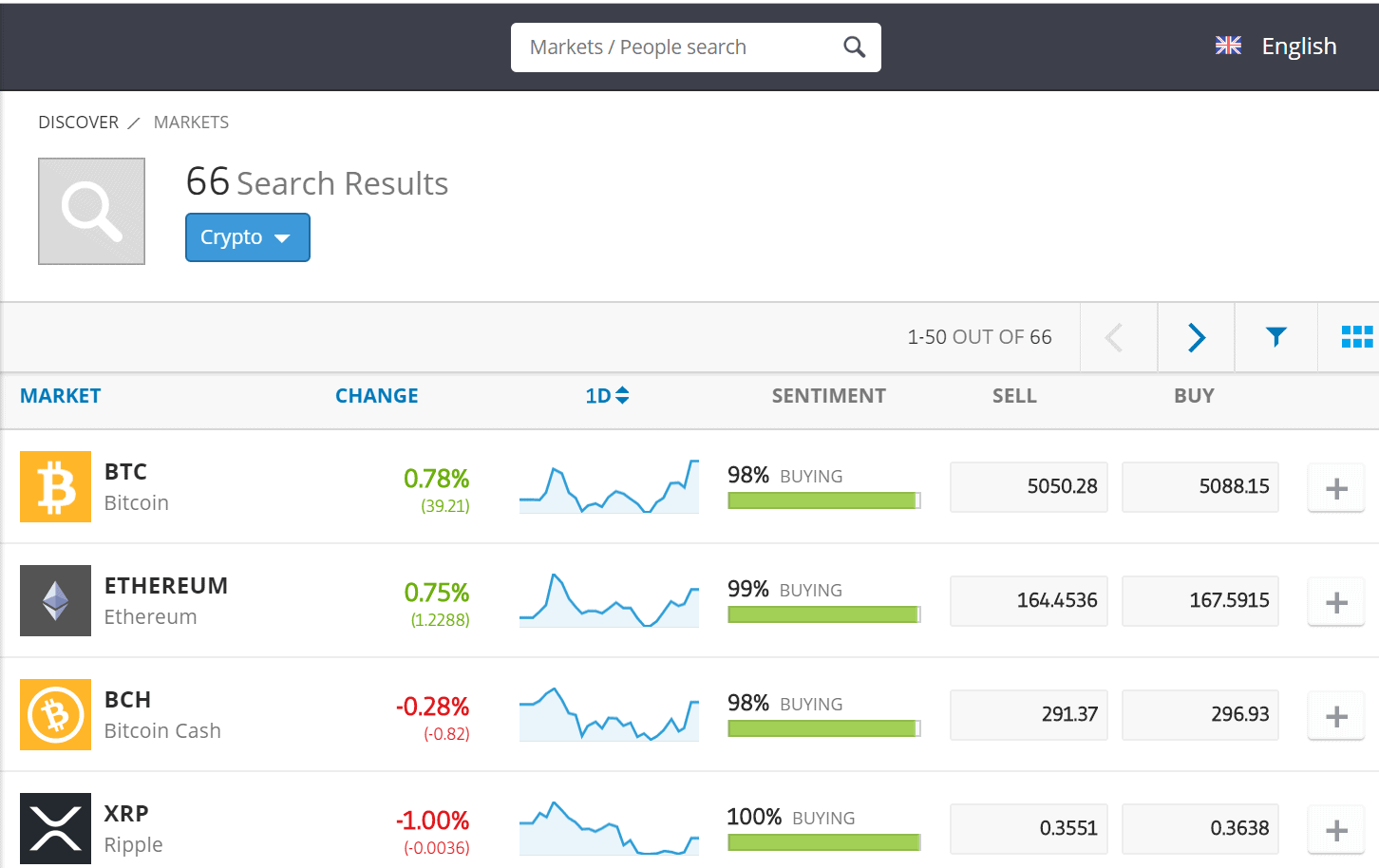Add Ethereum to watchlist with plus button
The height and width of the screenshot is (868, 1379).
pos(1336,602)
